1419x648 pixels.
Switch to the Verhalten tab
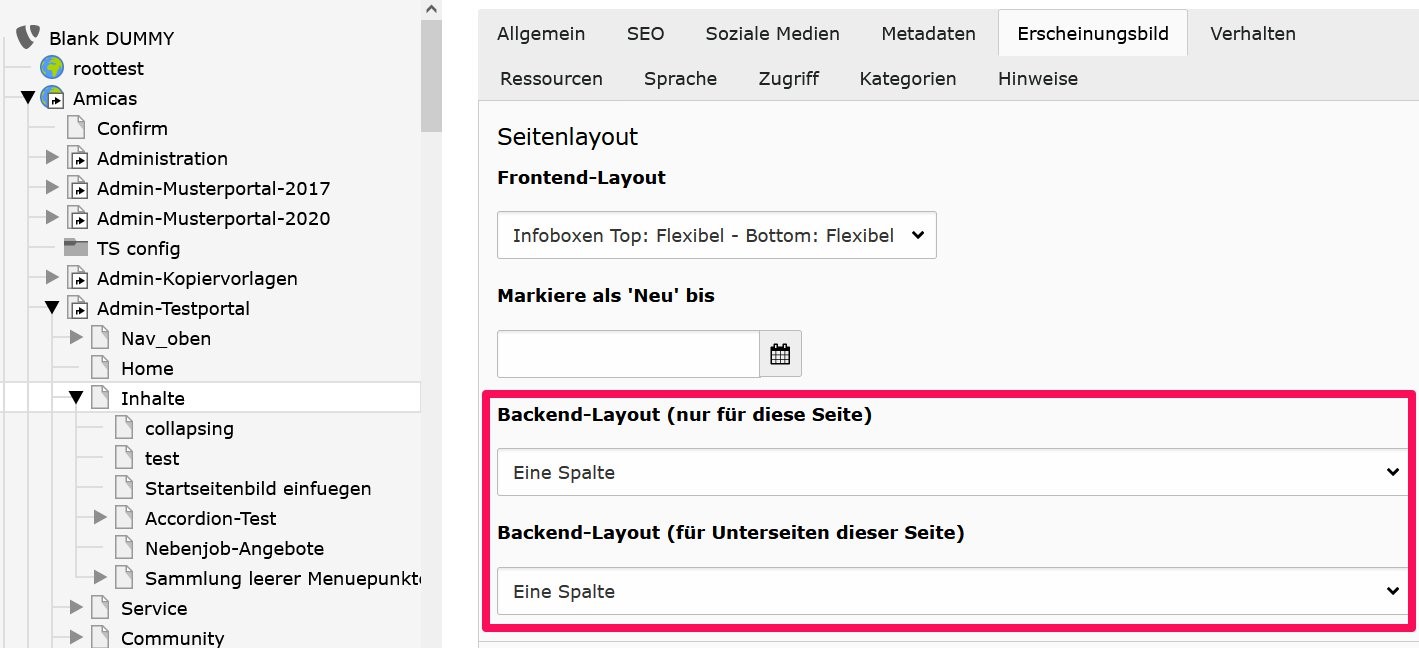pyautogui.click(x=1252, y=33)
